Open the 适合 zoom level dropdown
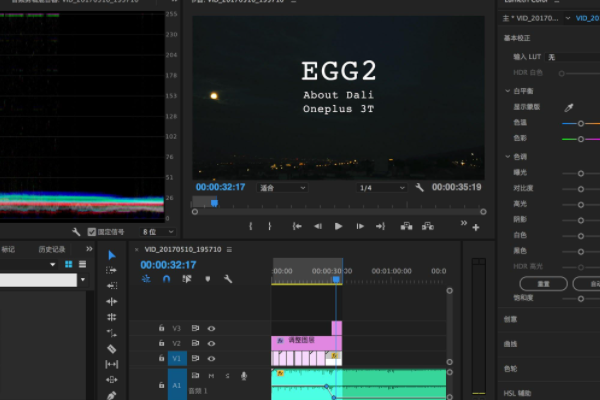This screenshot has width=600, height=400. pos(282,187)
